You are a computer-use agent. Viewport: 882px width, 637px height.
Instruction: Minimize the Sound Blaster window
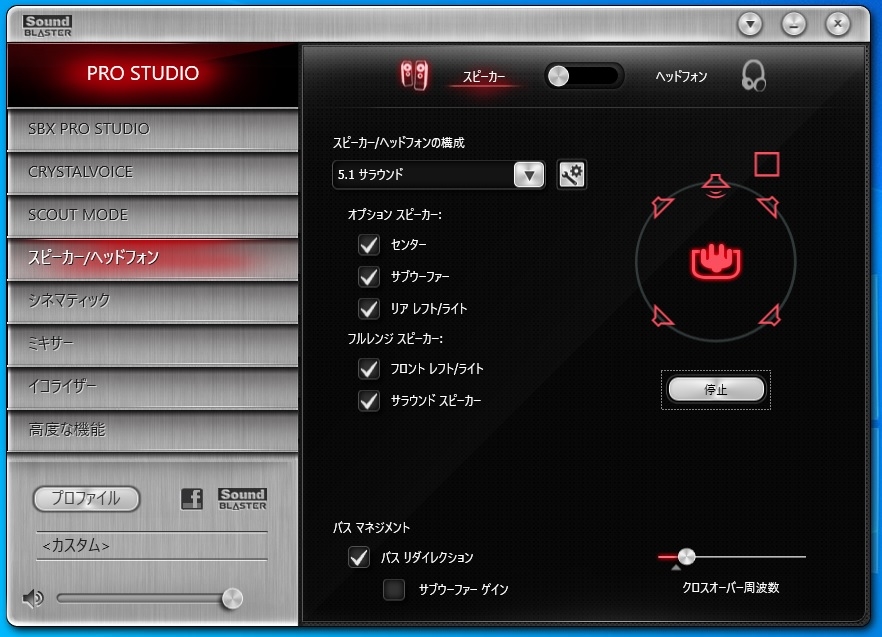pyautogui.click(x=794, y=24)
